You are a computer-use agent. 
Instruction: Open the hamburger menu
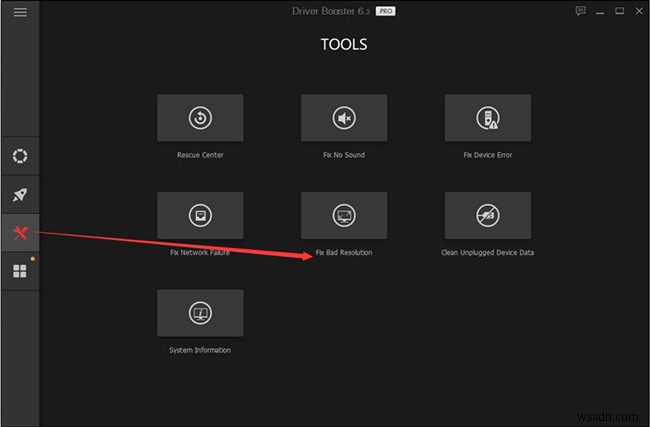coord(20,12)
